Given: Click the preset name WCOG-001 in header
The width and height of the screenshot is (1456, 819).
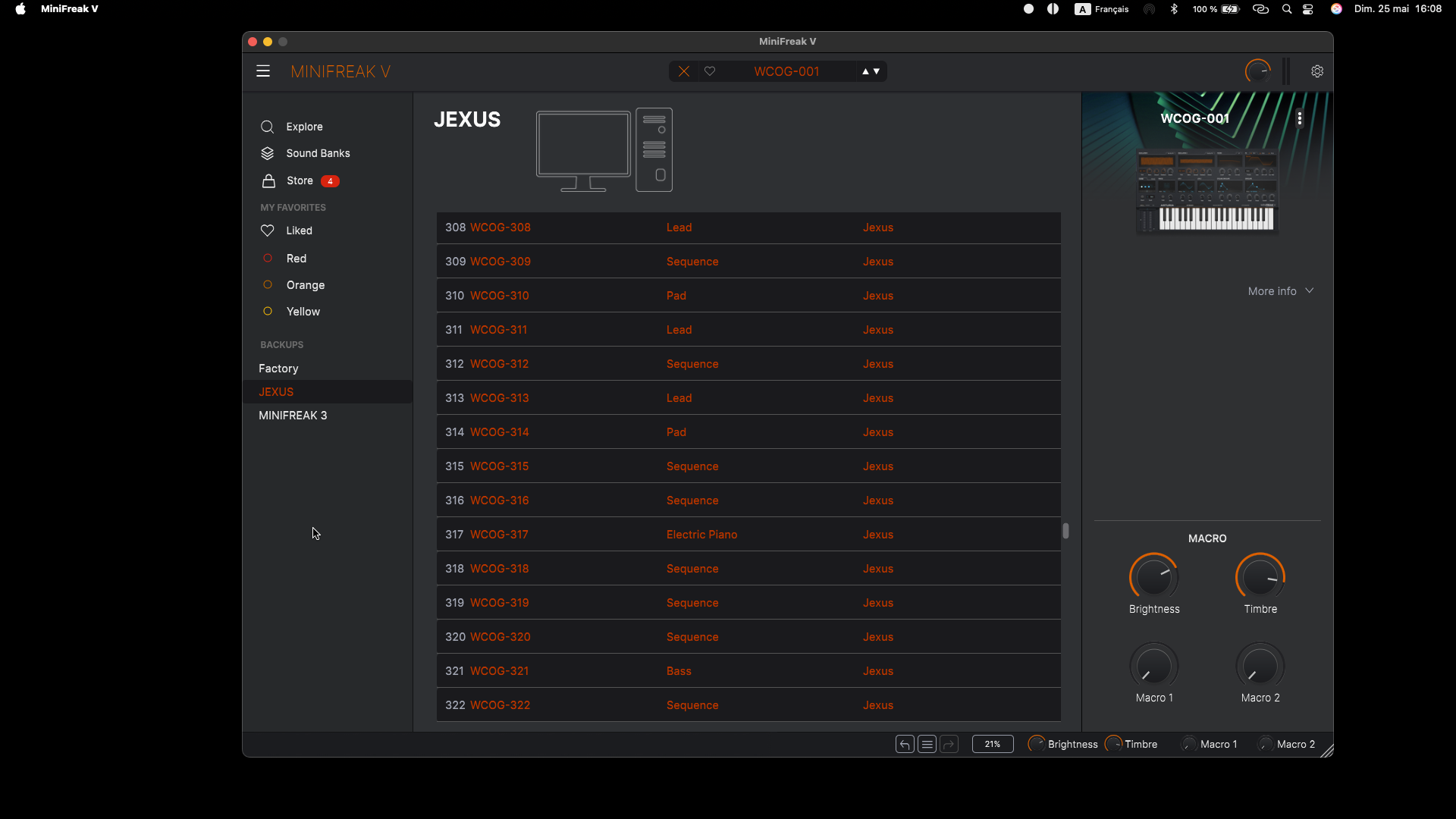Looking at the screenshot, I should (786, 71).
